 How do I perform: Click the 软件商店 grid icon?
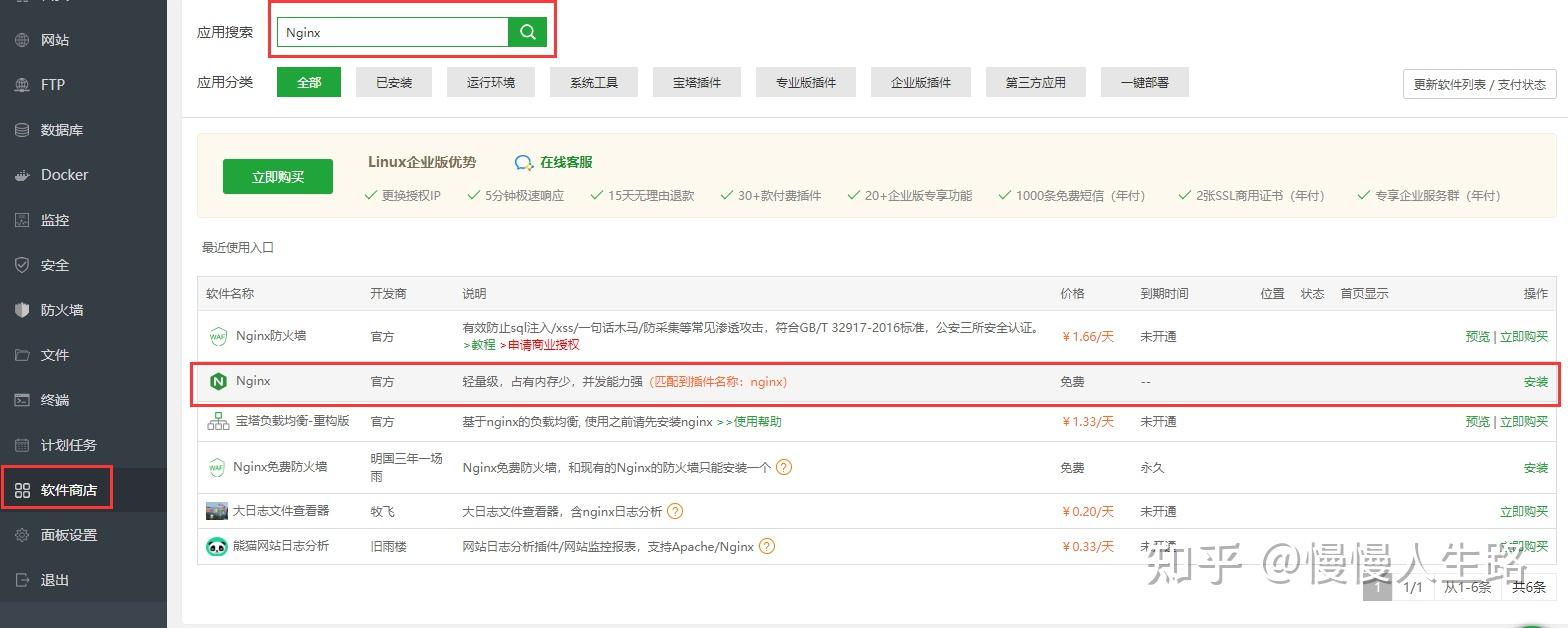[22, 490]
